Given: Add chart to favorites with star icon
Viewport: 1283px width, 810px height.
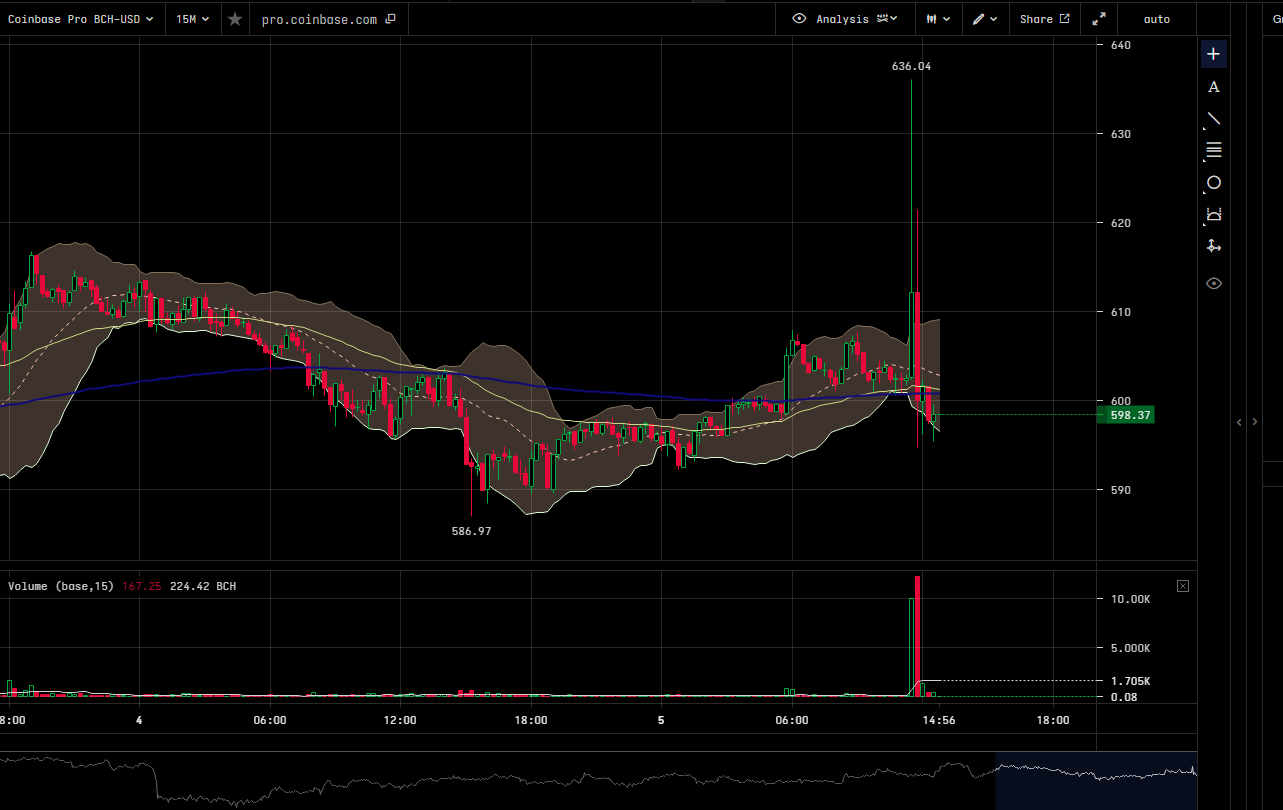Looking at the screenshot, I should click(x=235, y=19).
